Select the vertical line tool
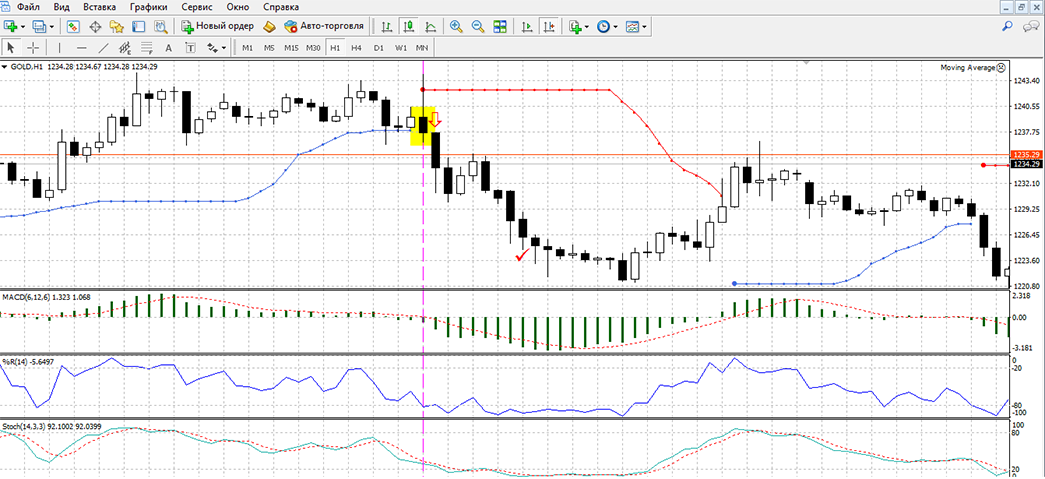The width and height of the screenshot is (1045, 479). (60, 48)
